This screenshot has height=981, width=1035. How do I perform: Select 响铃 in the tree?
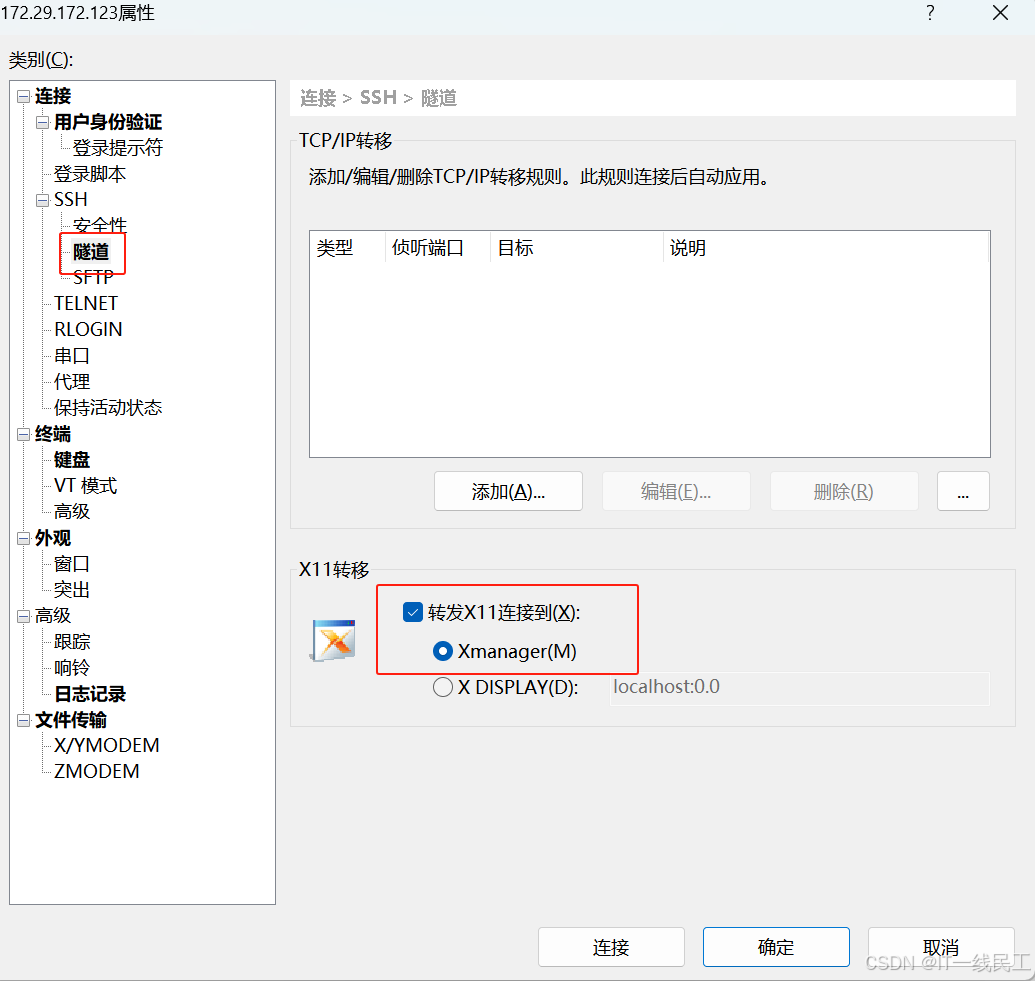(x=71, y=667)
